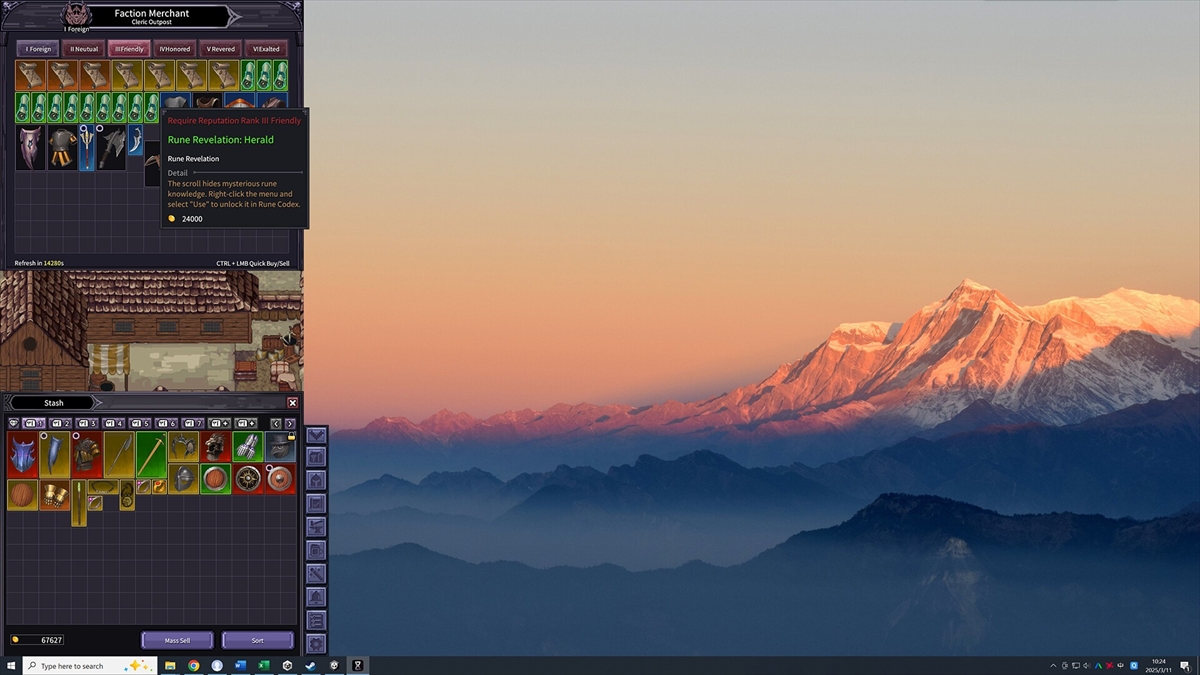This screenshot has width=1200, height=675.
Task: Click the magic wand side menu icon
Action: [316, 573]
